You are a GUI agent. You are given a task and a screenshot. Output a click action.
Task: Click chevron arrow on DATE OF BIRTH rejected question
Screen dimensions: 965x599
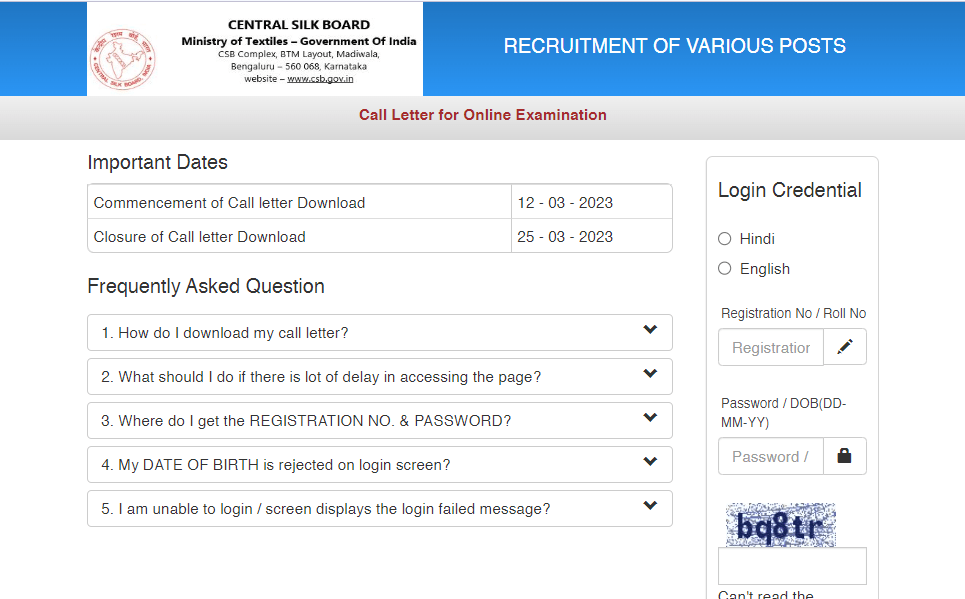(x=650, y=462)
